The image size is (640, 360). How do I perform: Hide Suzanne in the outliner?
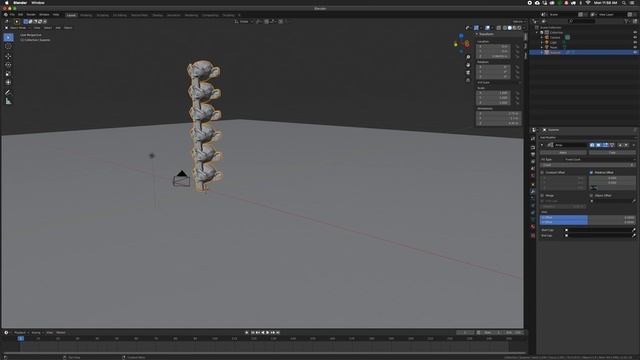tap(635, 52)
